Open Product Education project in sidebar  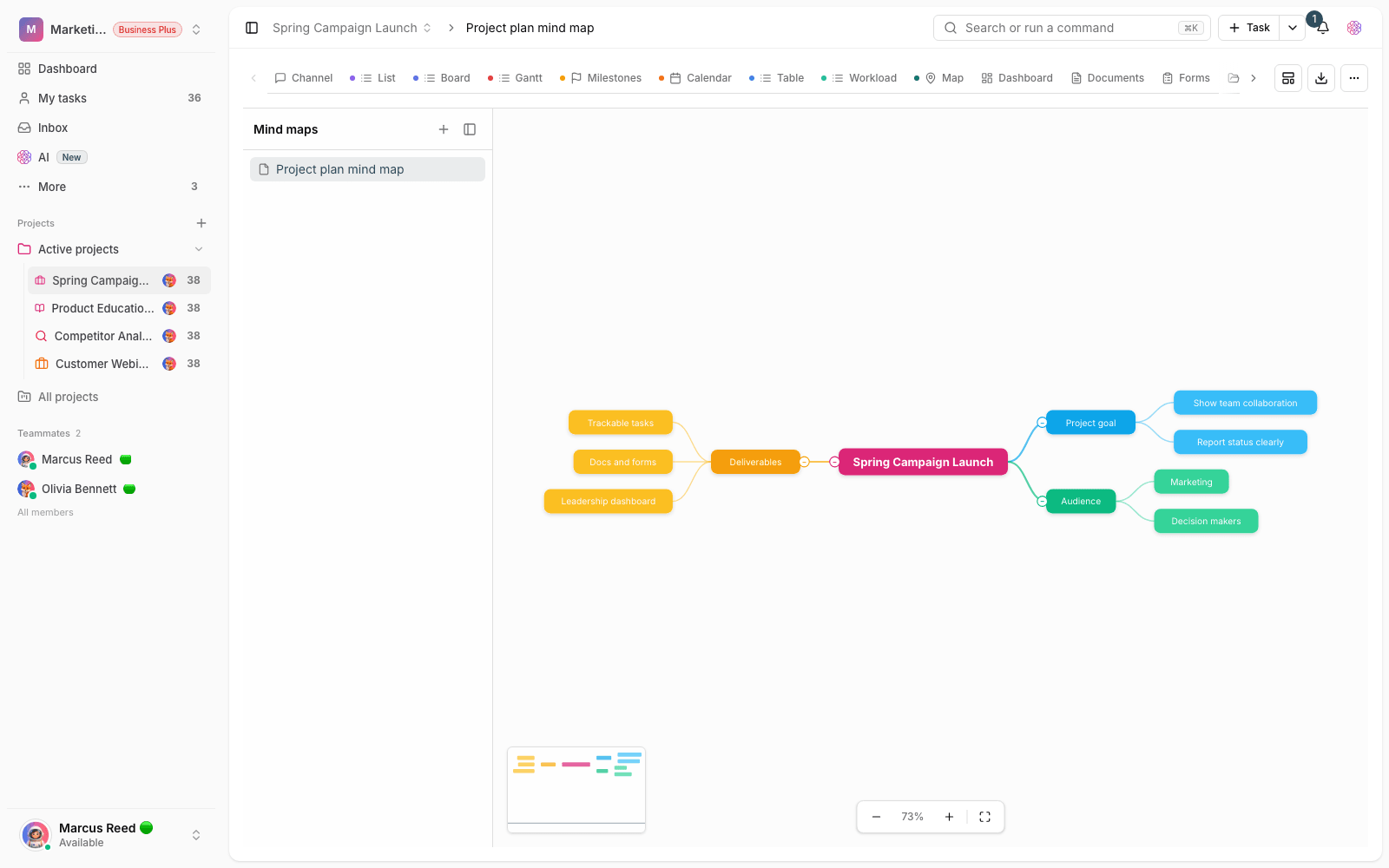(120, 308)
